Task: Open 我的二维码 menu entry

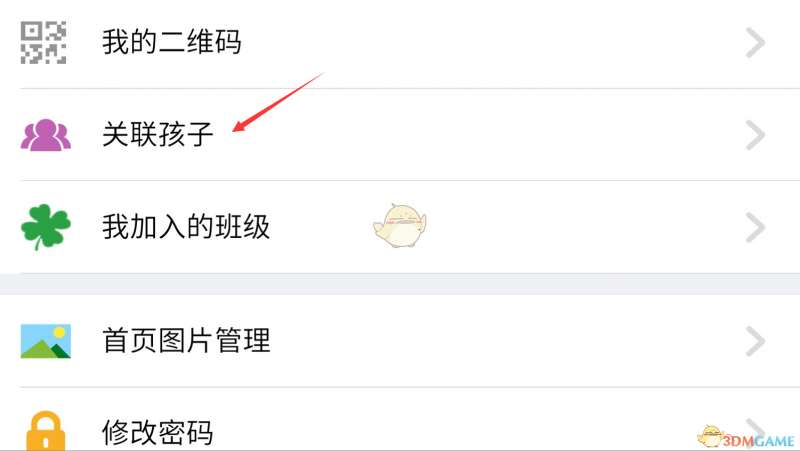Action: point(400,43)
